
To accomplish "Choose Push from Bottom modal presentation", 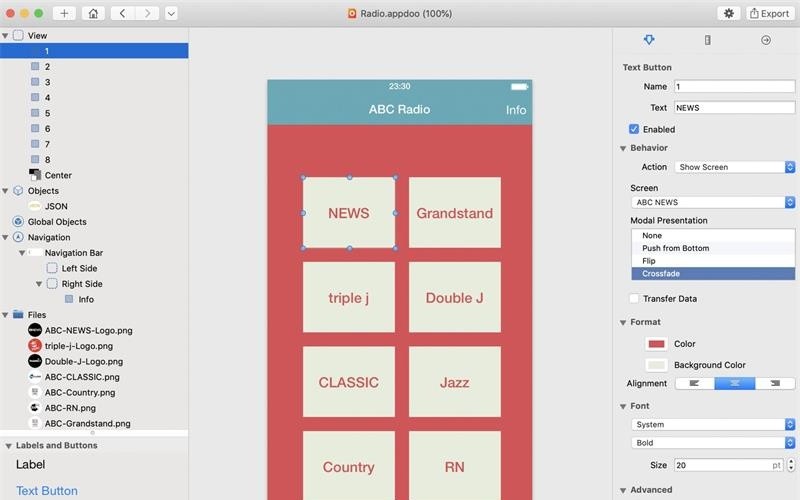I will (x=713, y=248).
